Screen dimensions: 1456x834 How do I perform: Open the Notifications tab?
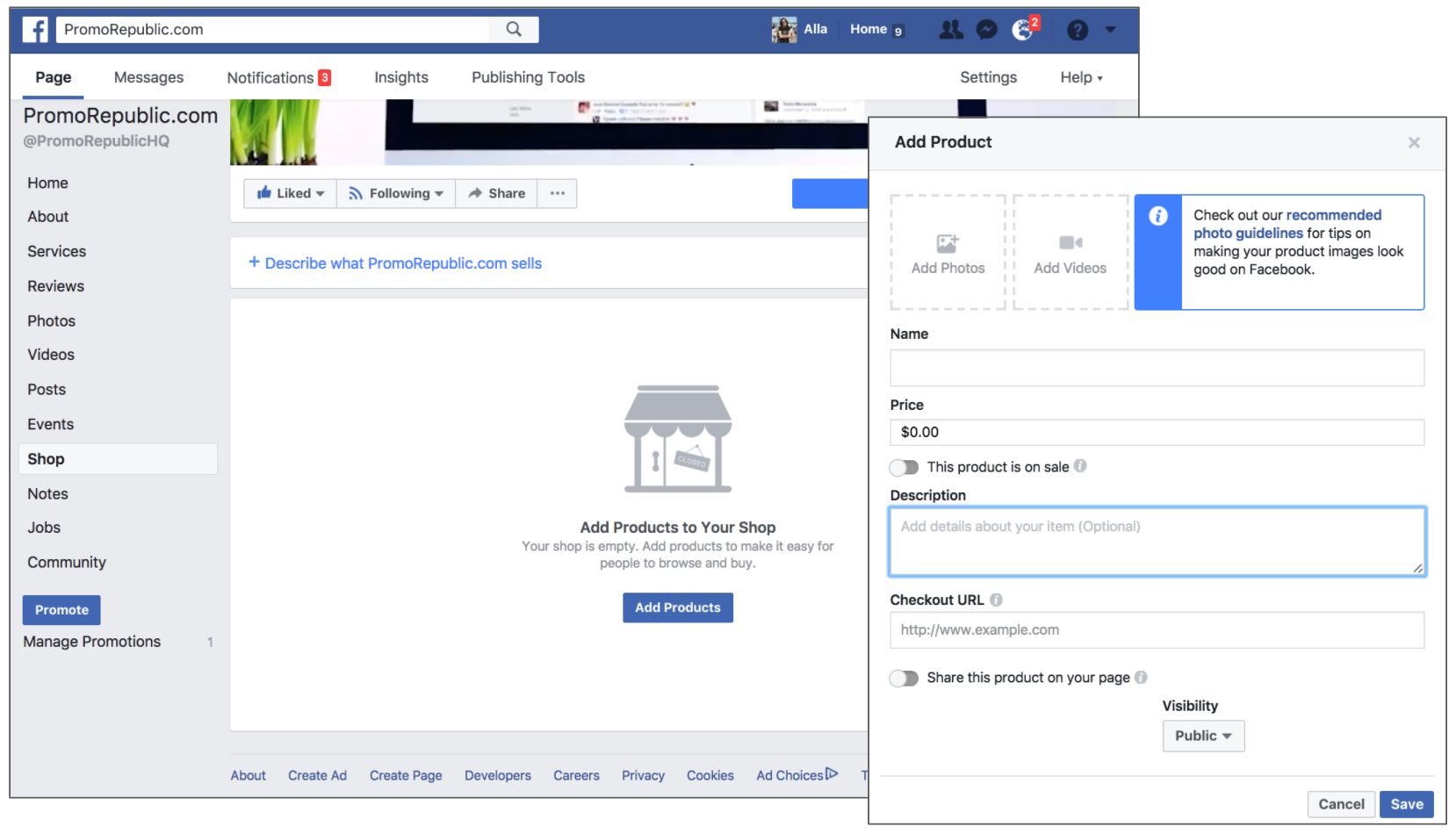coord(278,77)
